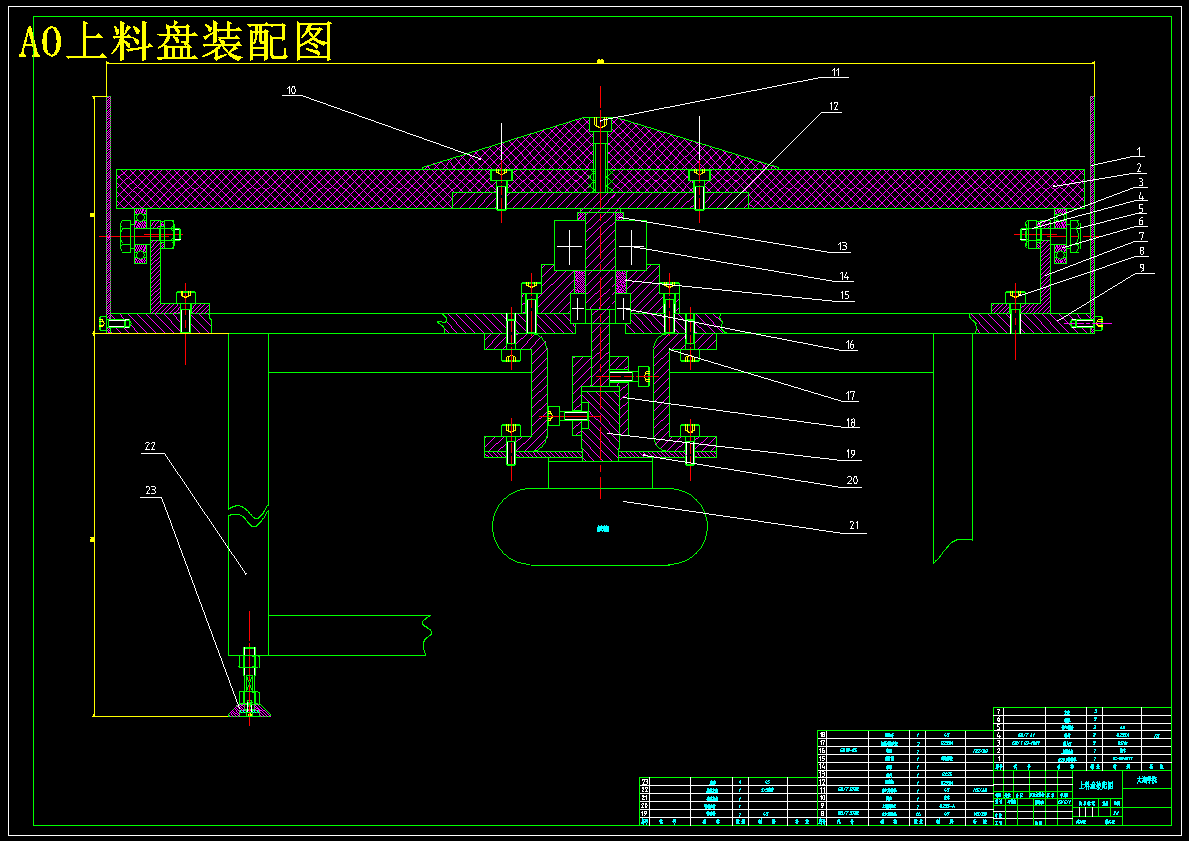Screen dimensions: 1189x841
Task: Click drawing name '上料盘装配图' in title block
Action: click(1096, 786)
